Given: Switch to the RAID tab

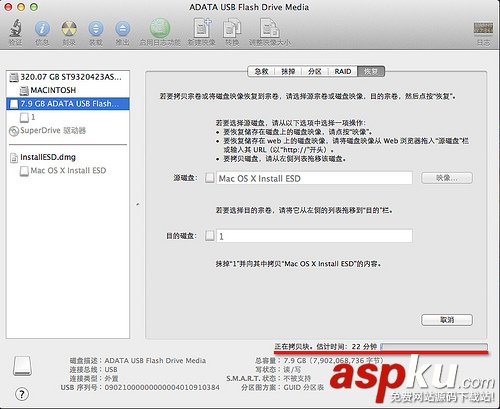Looking at the screenshot, I should pos(343,71).
